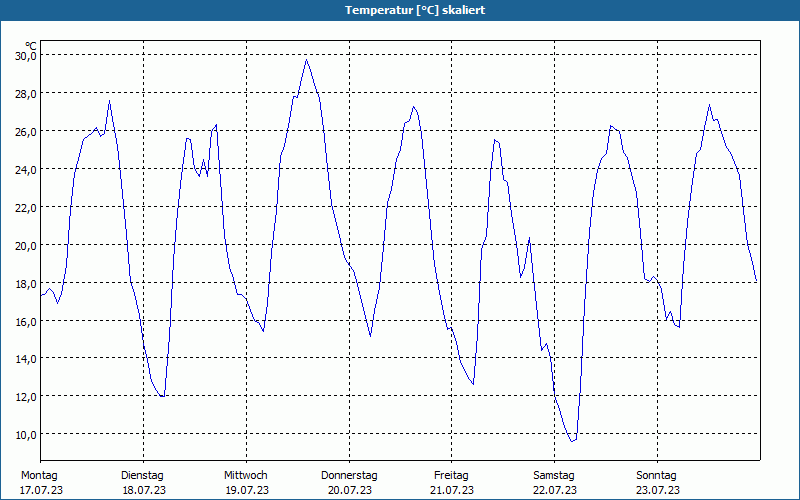Click the Samstag day label
The height and width of the screenshot is (500, 800).
[554, 476]
